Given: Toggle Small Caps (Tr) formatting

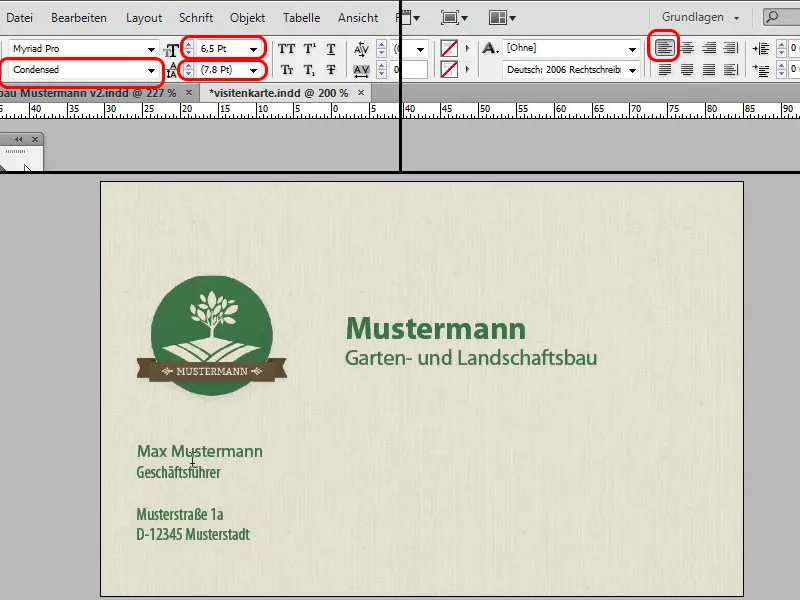Looking at the screenshot, I should pos(287,70).
